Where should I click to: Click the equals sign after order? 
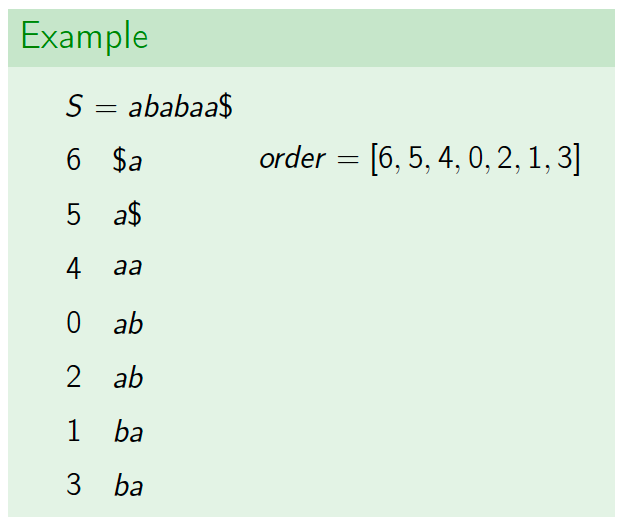point(348,159)
